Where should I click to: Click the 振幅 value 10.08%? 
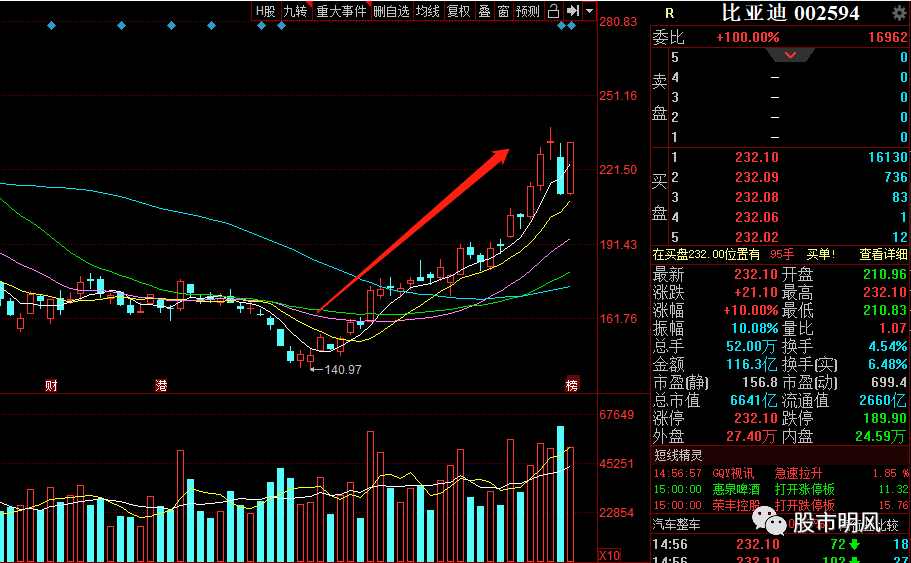755,328
